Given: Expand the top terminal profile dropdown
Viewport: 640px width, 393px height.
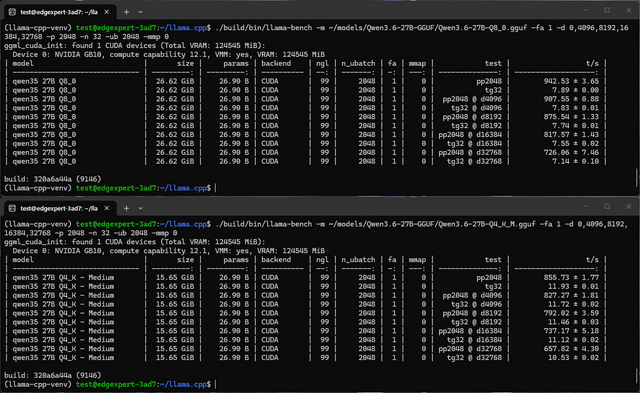Looking at the screenshot, I should click(x=140, y=12).
